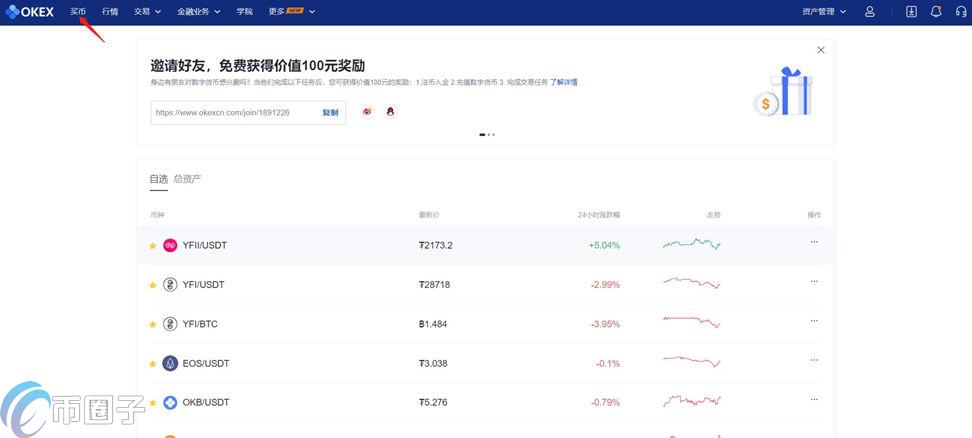Click the YFII/USDT trend chart

click(692, 243)
